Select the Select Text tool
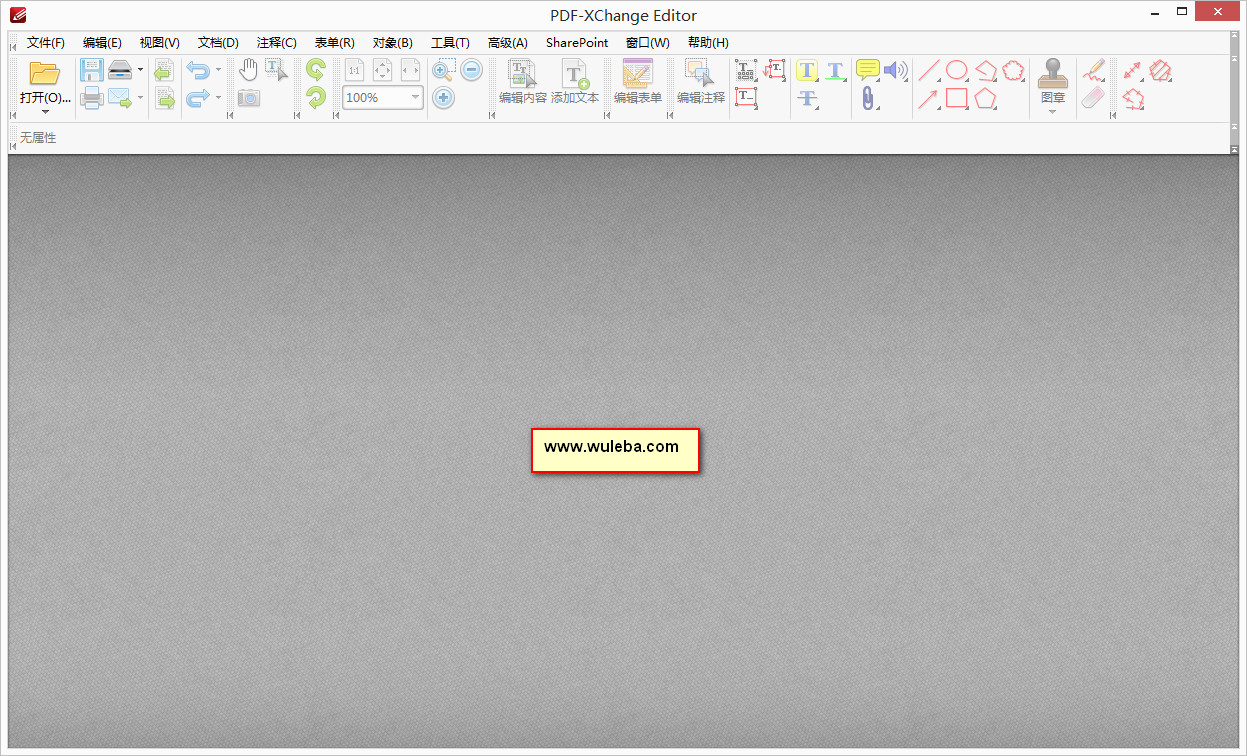1247x756 pixels. point(276,70)
